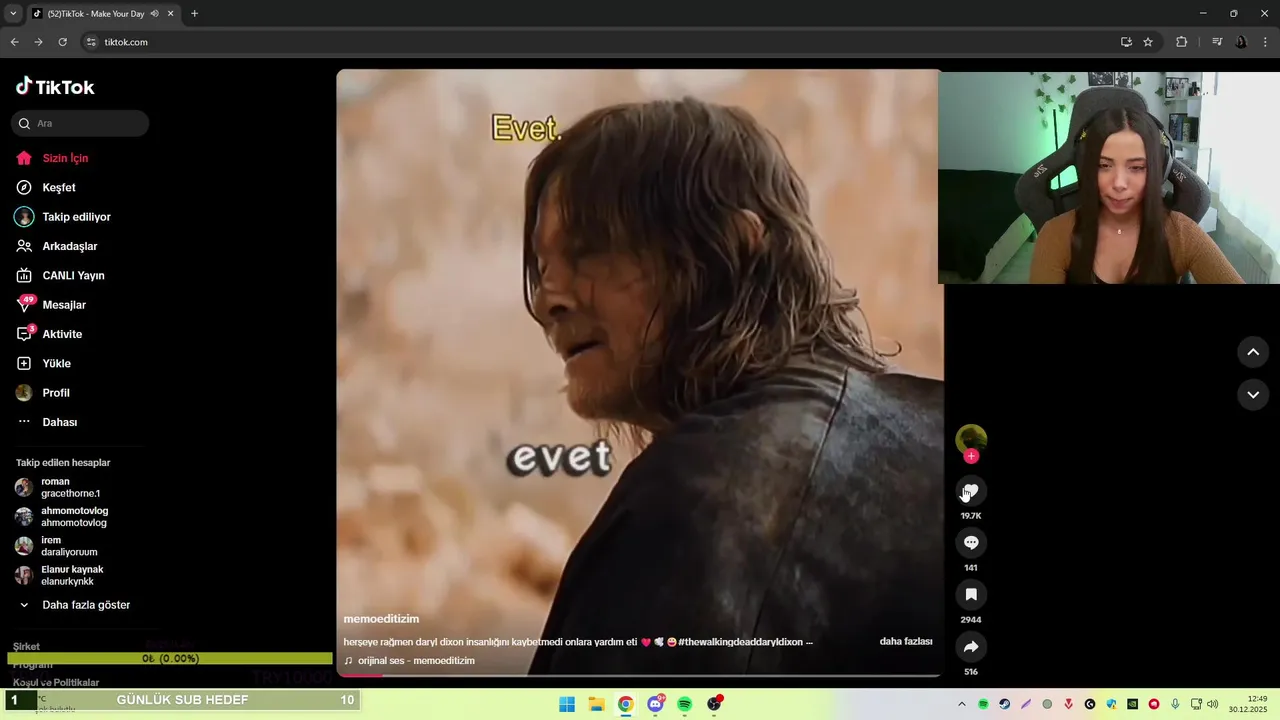Show hidden system tray icons

pyautogui.click(x=962, y=704)
